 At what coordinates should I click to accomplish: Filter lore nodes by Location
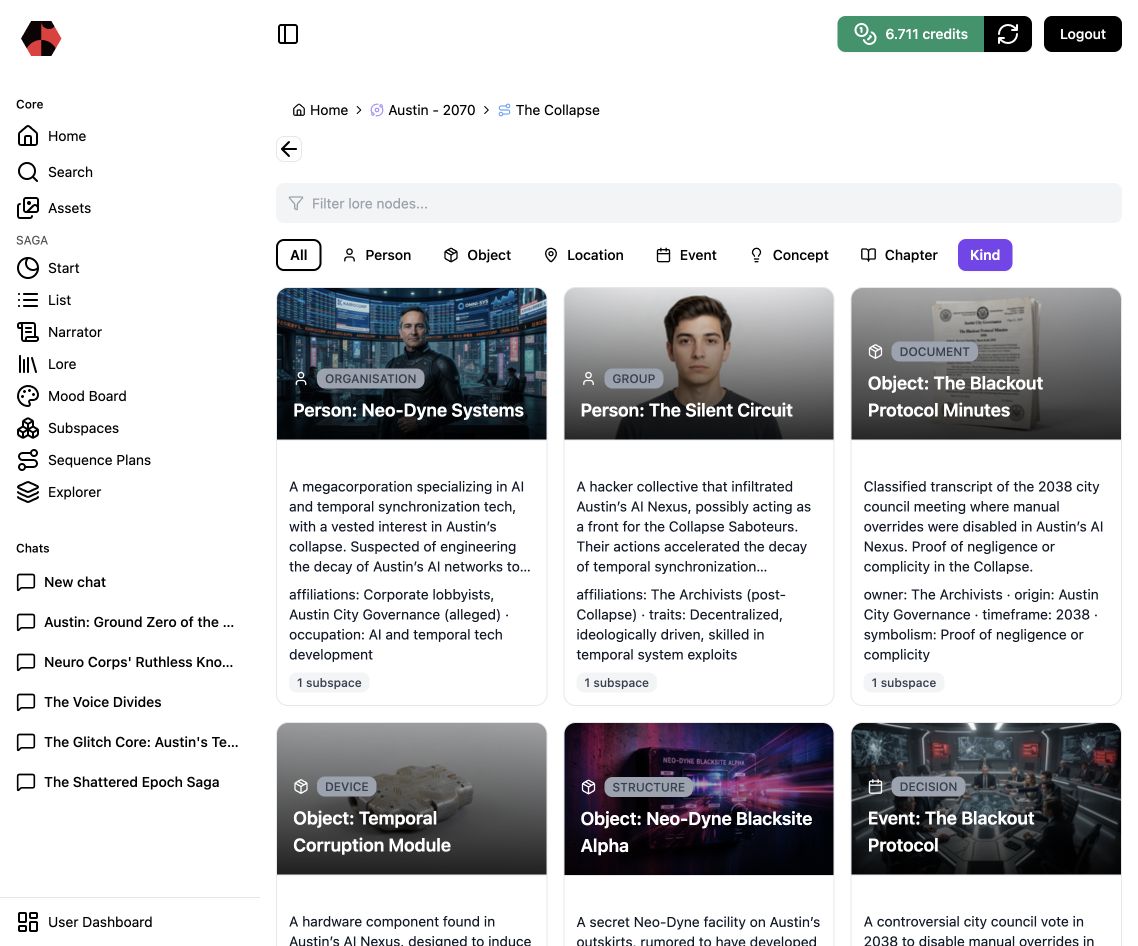[x=584, y=255]
